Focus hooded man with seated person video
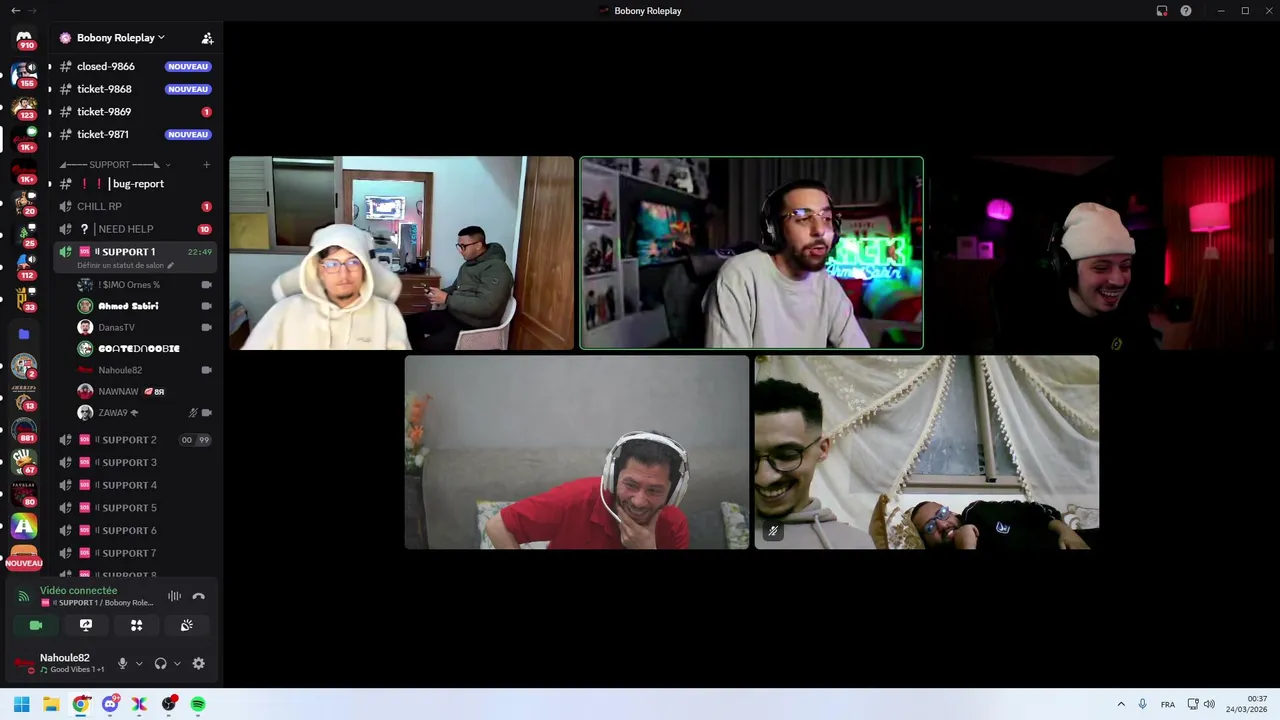The image size is (1280, 720). (402, 253)
